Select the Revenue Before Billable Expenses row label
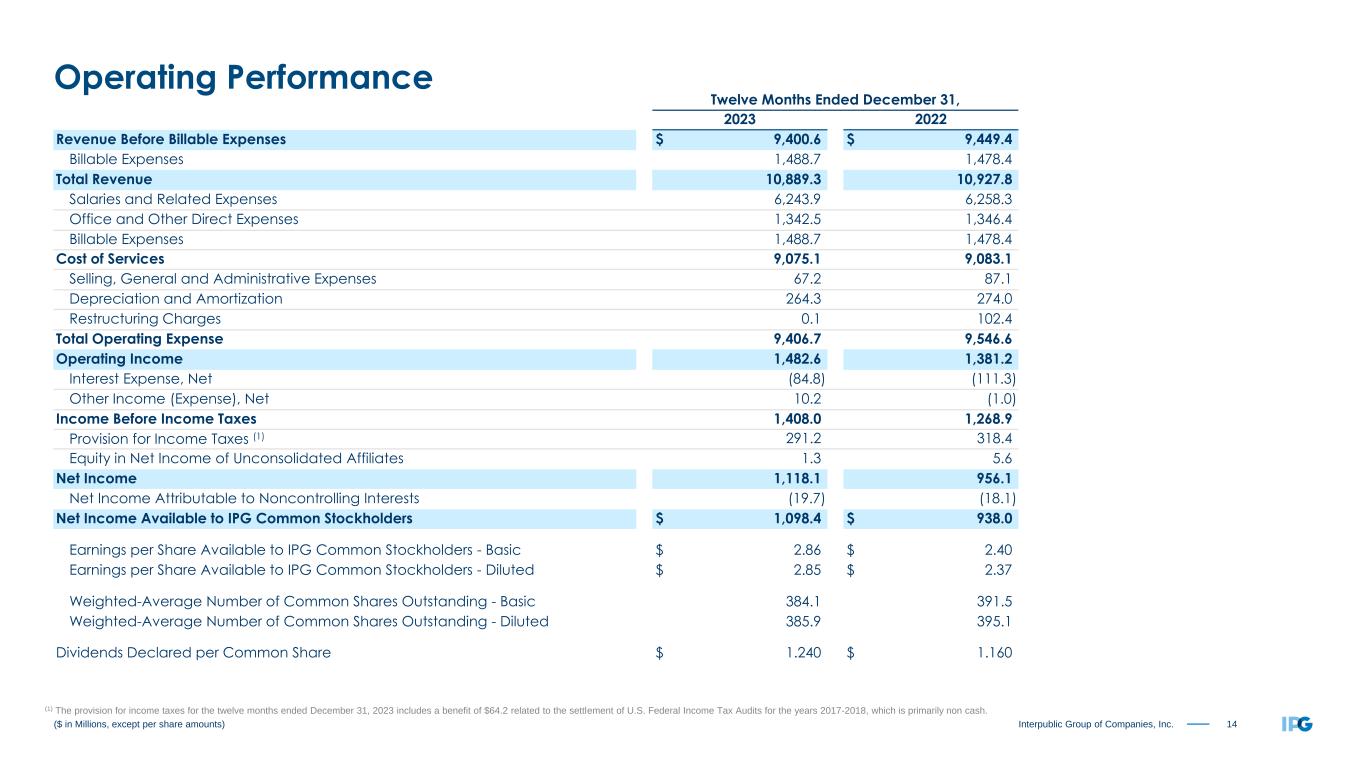Viewport: 1365px width, 768px height. (171, 139)
